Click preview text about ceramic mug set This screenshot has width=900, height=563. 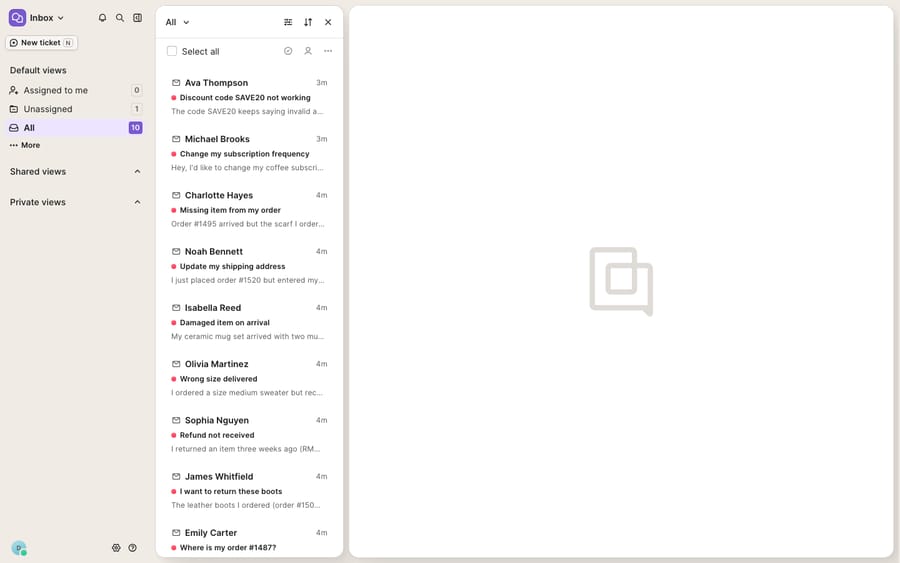[x=247, y=336]
